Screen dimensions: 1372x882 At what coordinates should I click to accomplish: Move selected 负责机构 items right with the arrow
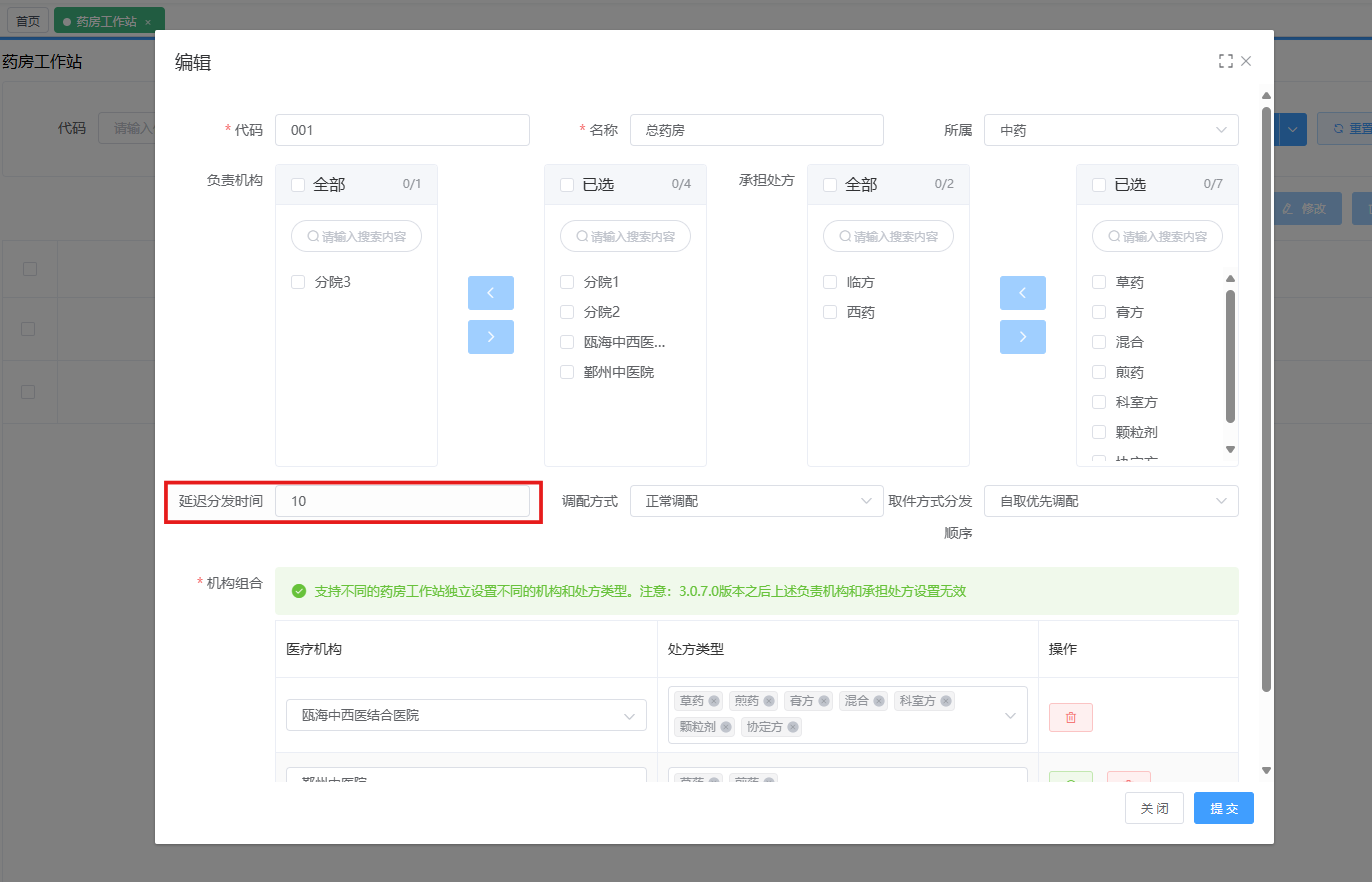pyautogui.click(x=490, y=337)
